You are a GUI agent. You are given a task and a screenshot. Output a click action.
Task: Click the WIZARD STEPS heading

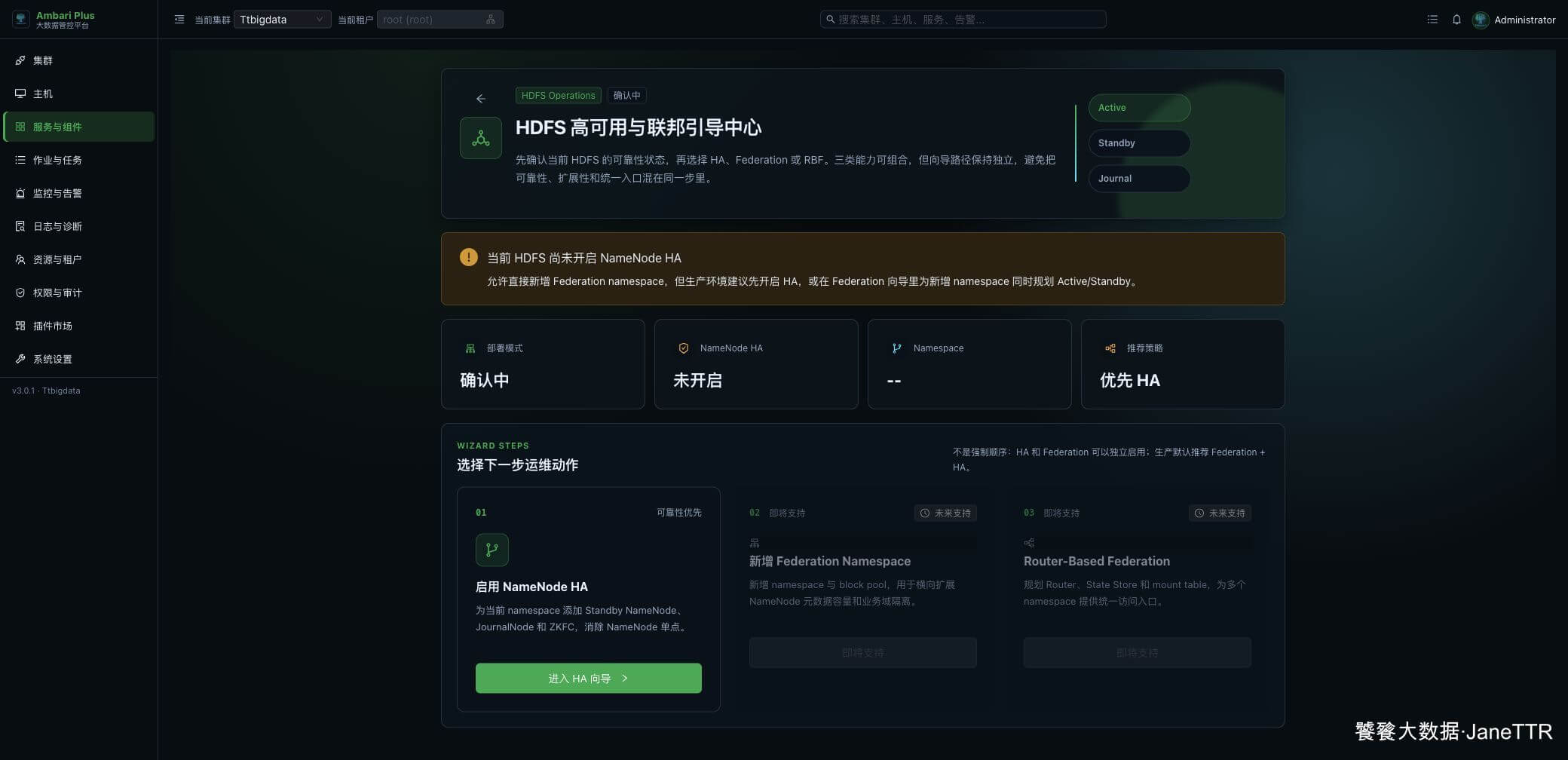pyautogui.click(x=493, y=446)
